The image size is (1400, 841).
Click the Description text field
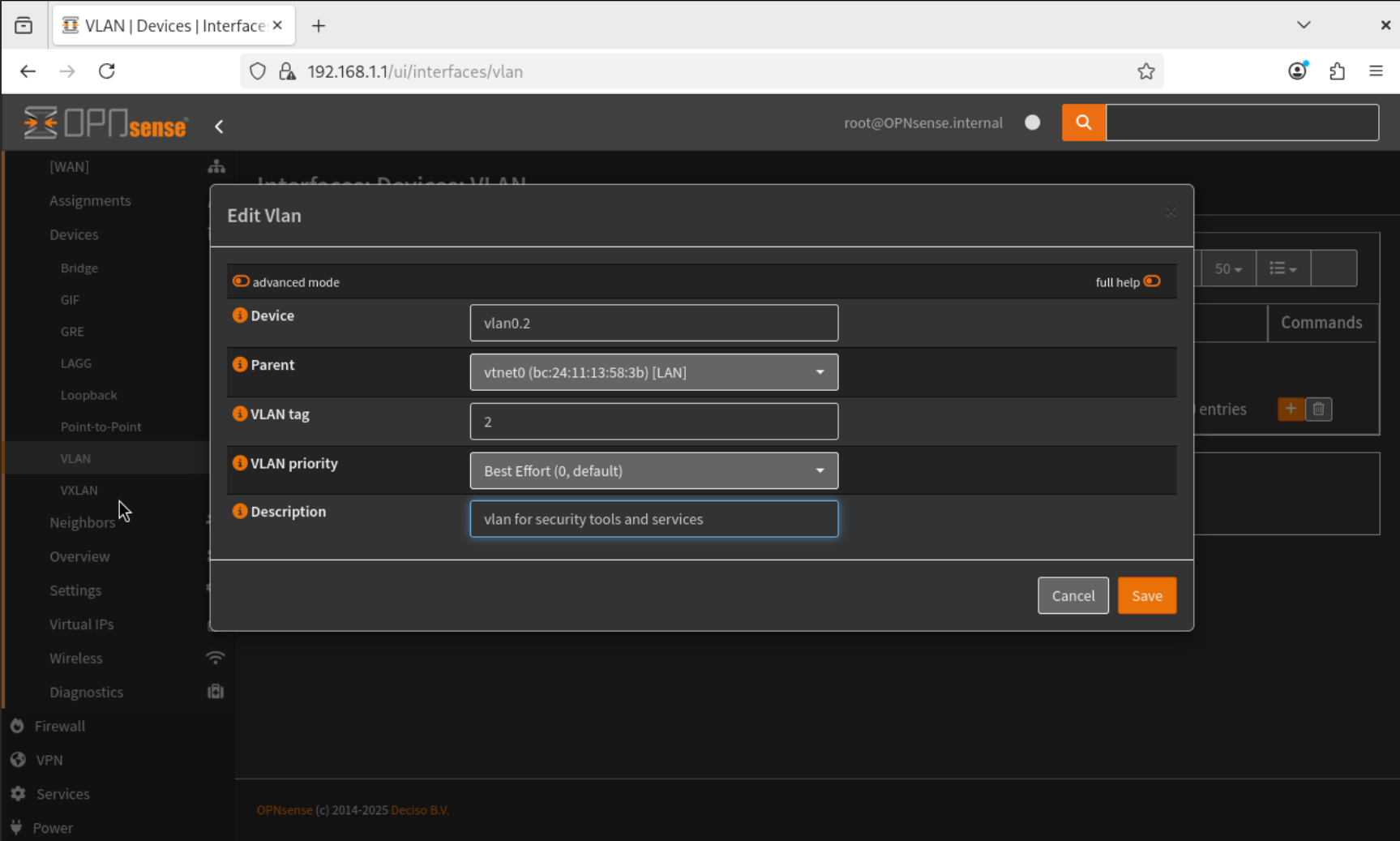pos(653,519)
